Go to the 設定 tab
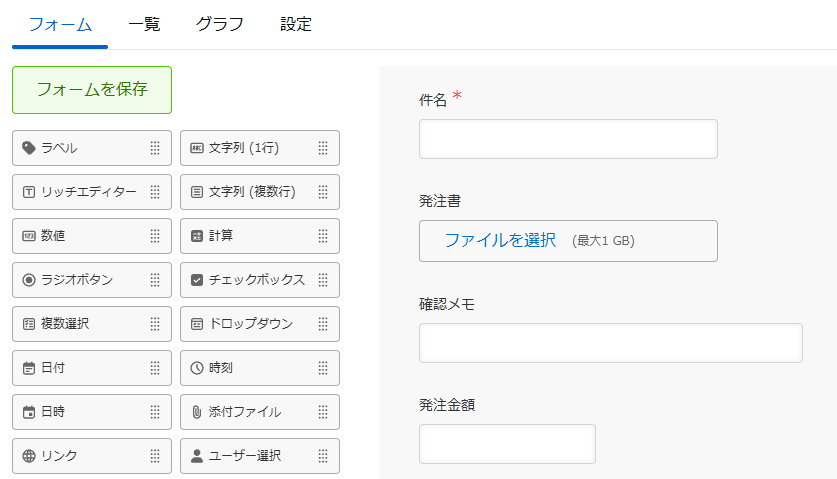The width and height of the screenshot is (837, 479). tap(296, 25)
